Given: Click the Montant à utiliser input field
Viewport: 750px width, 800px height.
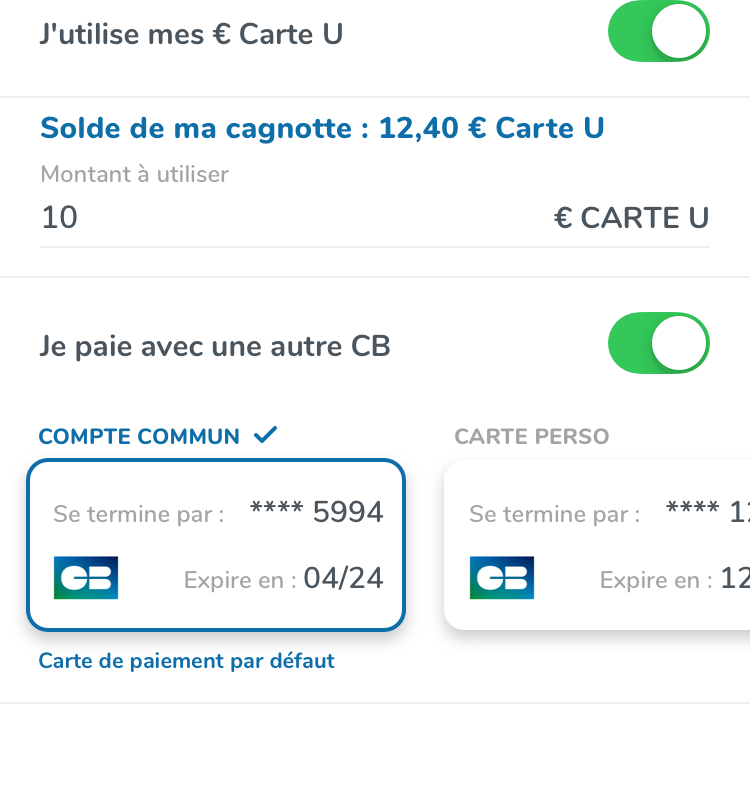Looking at the screenshot, I should point(374,218).
